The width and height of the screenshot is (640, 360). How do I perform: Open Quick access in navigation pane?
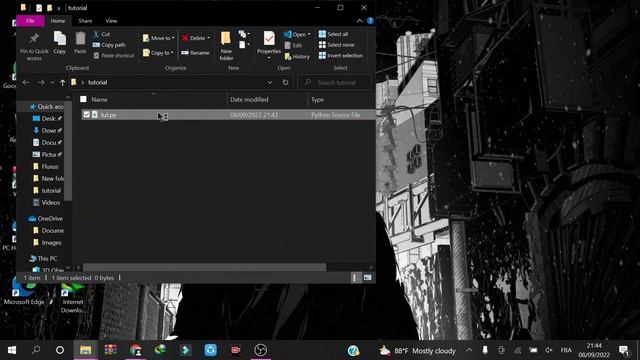pyautogui.click(x=47, y=107)
